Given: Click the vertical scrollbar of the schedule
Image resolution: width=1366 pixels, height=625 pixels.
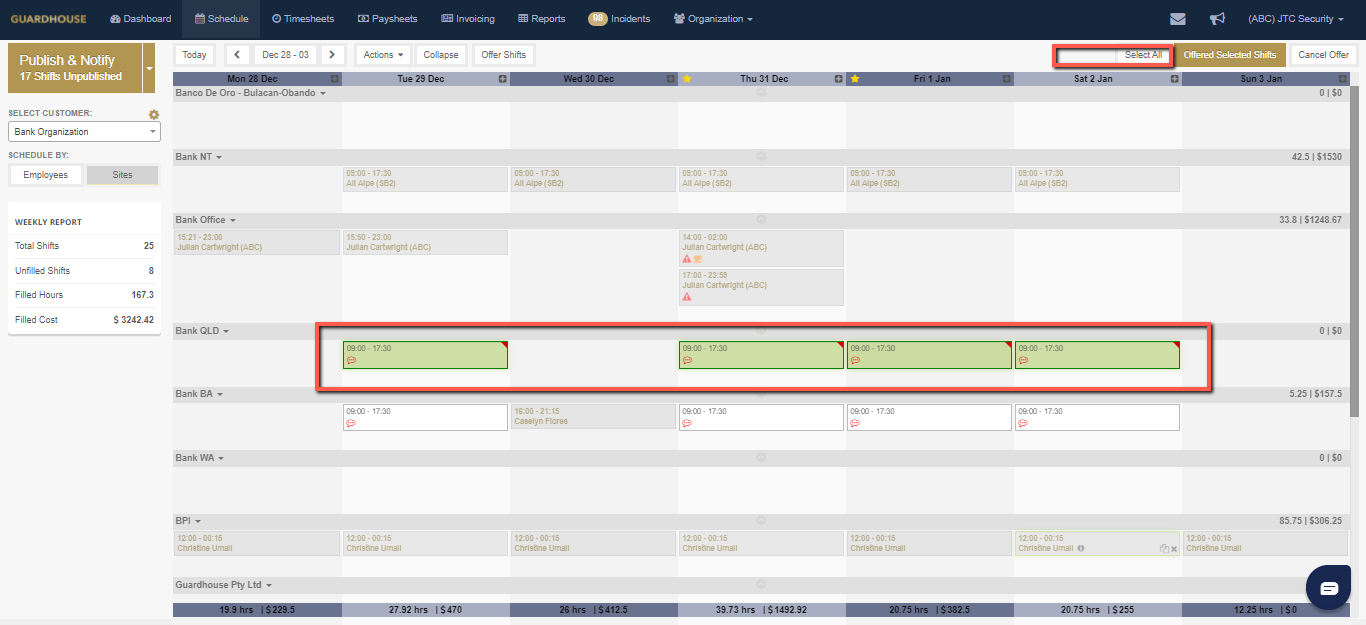Looking at the screenshot, I should coord(1355,250).
